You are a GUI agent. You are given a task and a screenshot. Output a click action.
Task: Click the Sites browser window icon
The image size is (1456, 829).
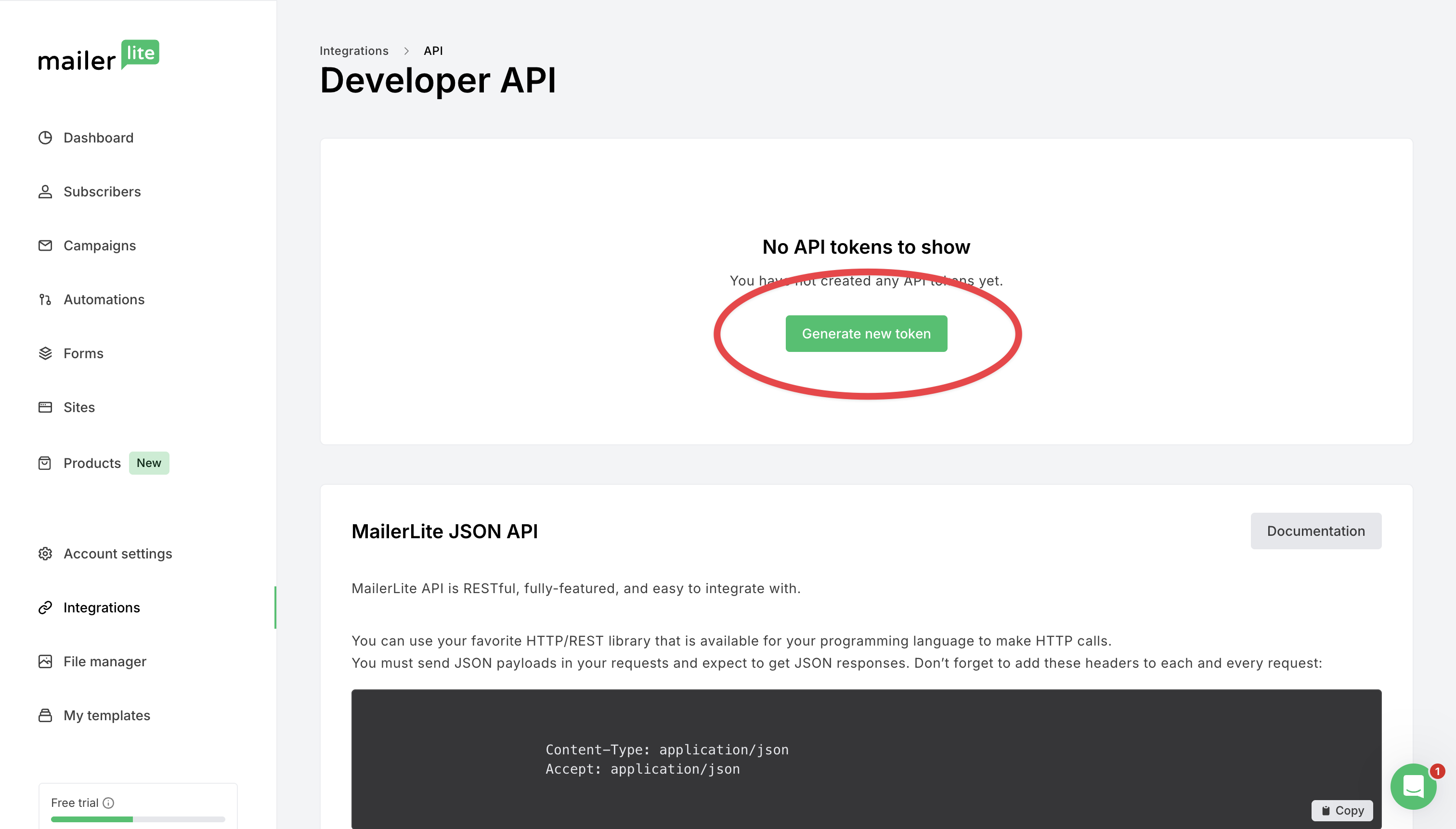pos(45,407)
